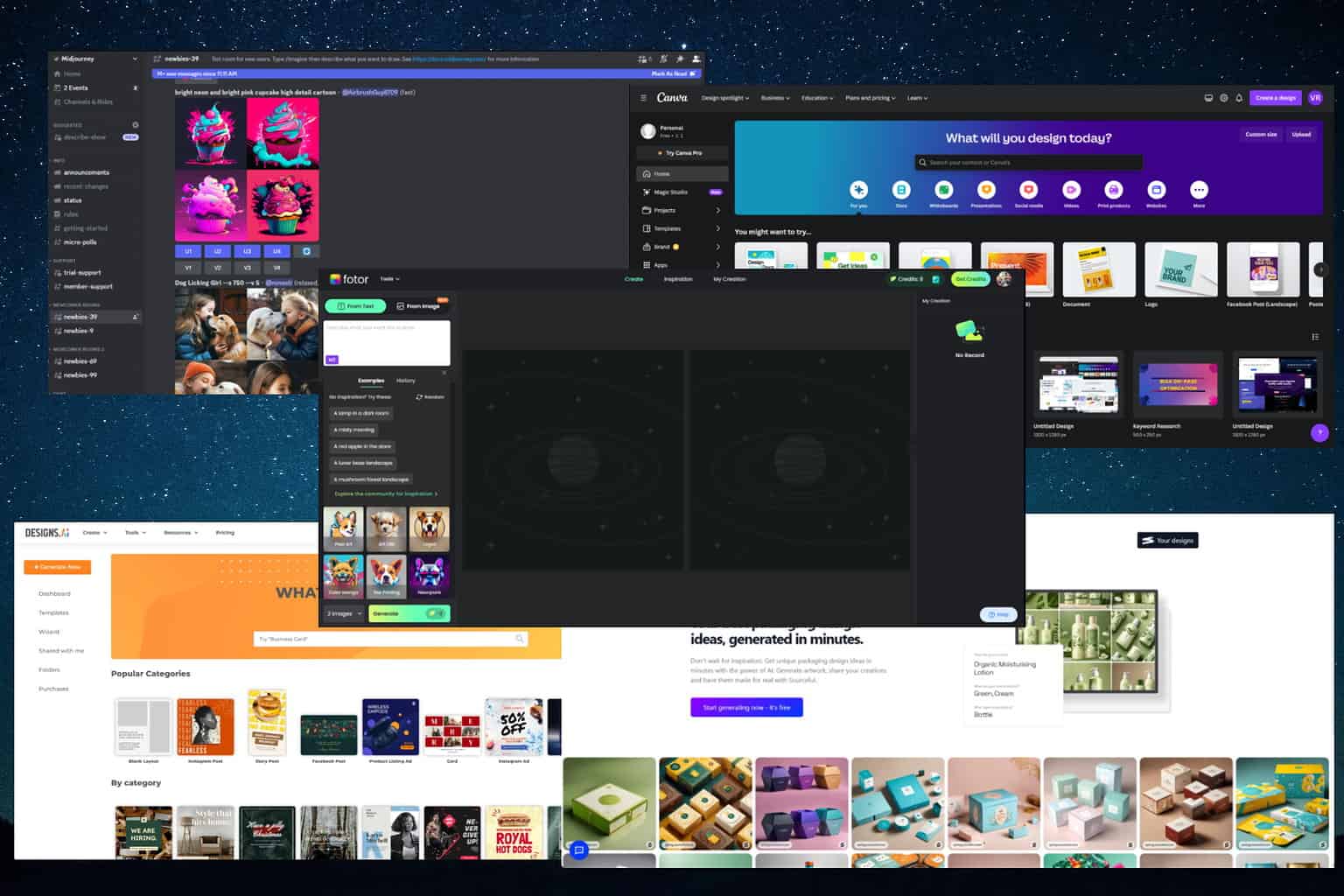Open Dashboard in Designs.ai sidebar
The width and height of the screenshot is (1344, 896).
point(54,593)
